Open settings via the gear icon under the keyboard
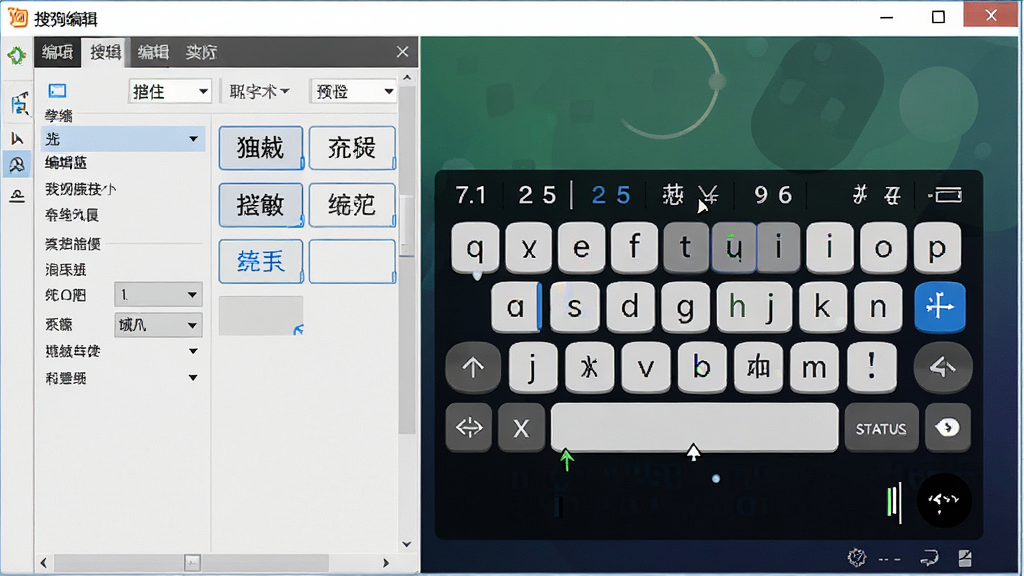Image resolution: width=1024 pixels, height=576 pixels. coord(857,558)
